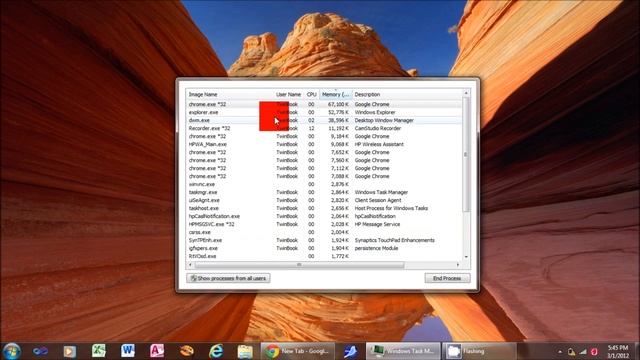Click the shield icon on Show processes button

click(193, 278)
